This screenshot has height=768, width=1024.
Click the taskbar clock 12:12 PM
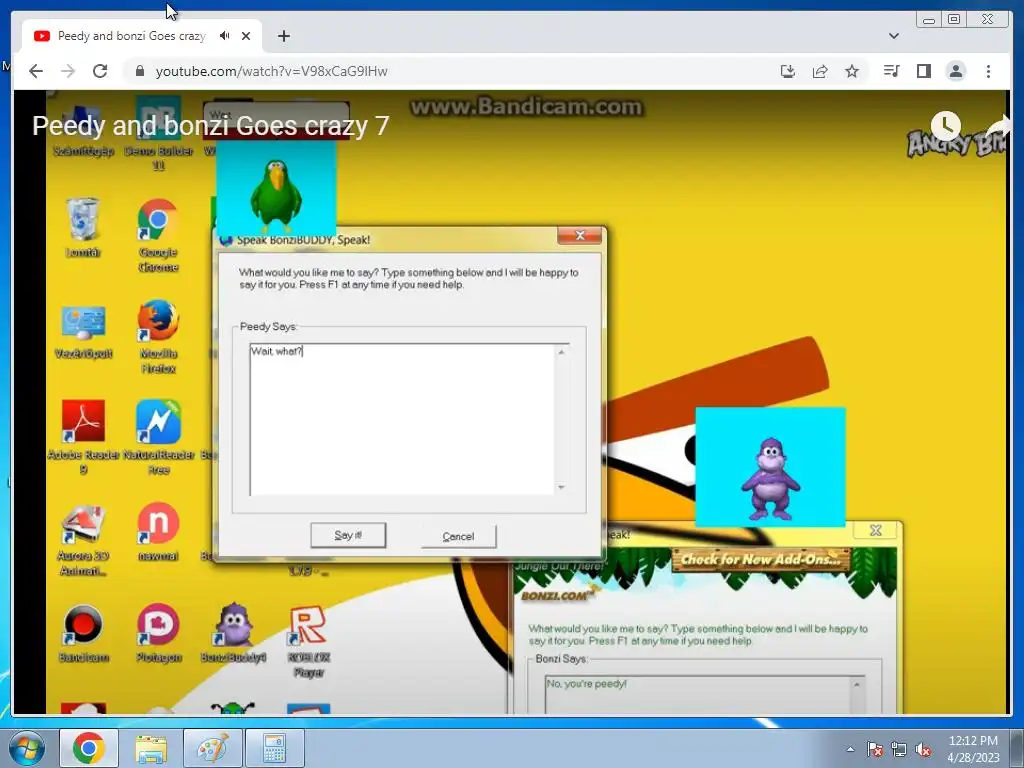[973, 748]
